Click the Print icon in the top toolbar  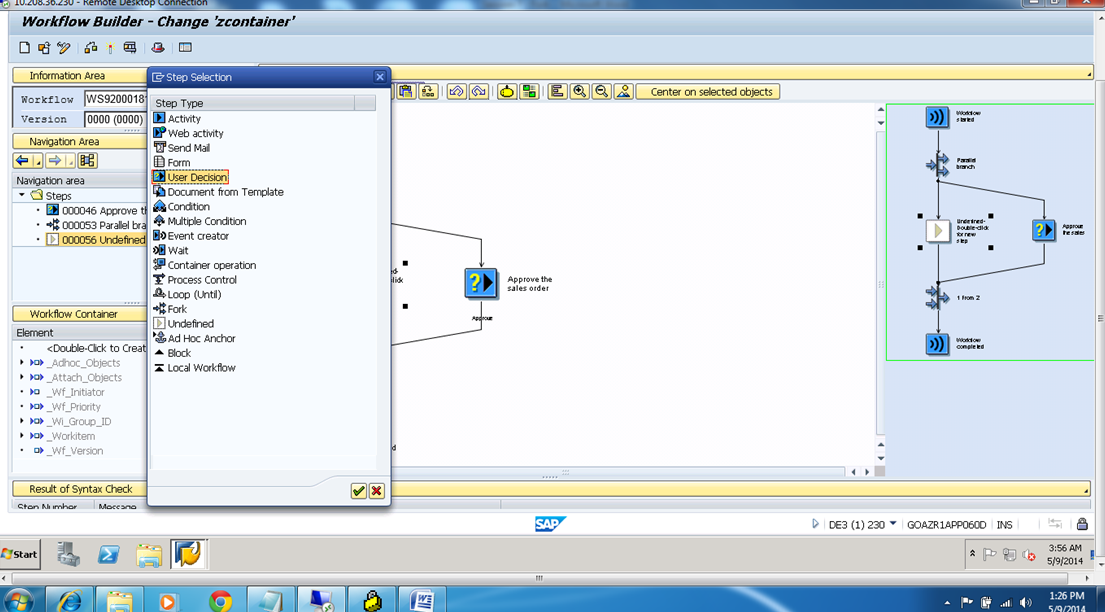(157, 46)
